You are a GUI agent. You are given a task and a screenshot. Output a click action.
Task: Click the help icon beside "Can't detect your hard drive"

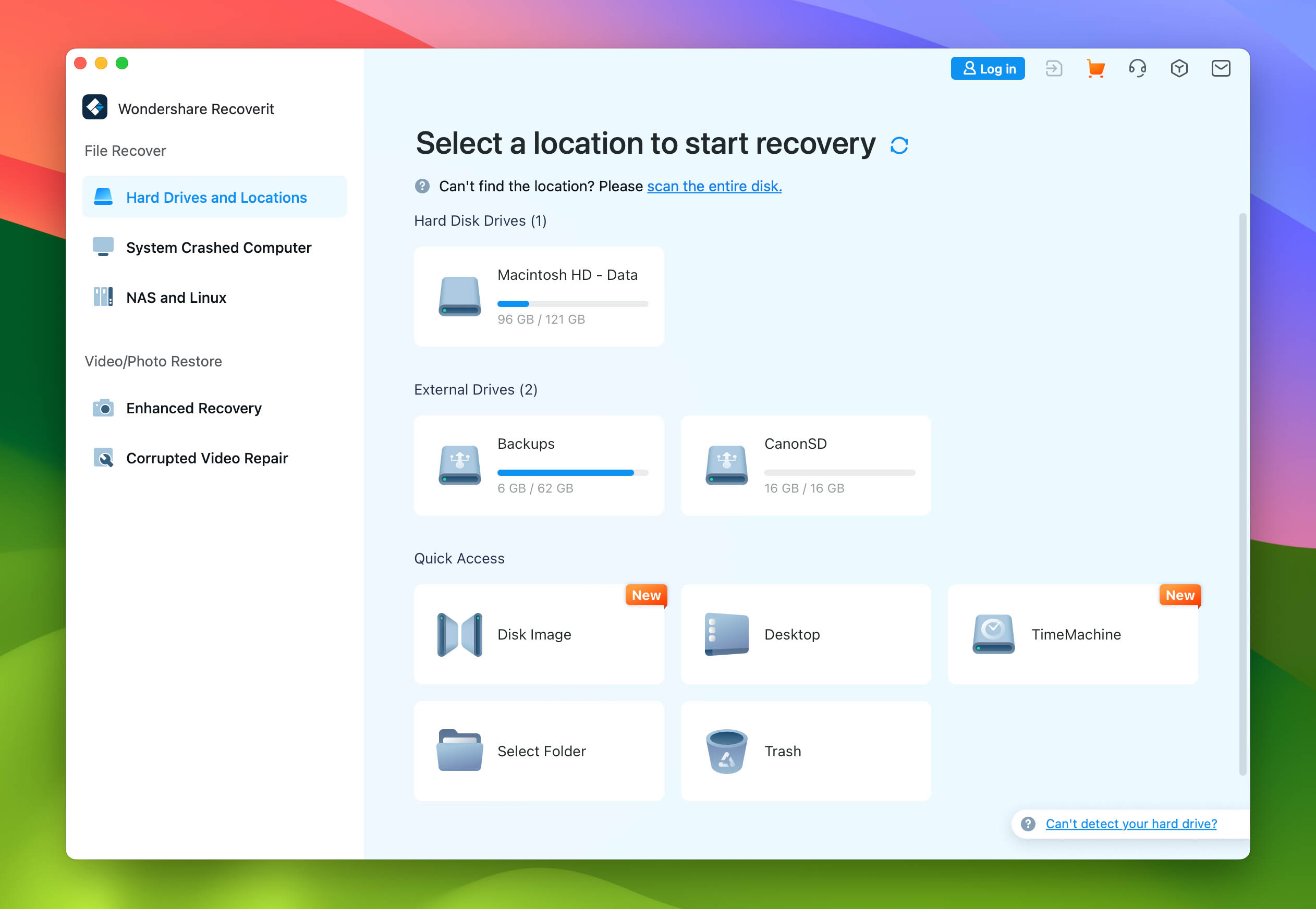(x=1028, y=824)
